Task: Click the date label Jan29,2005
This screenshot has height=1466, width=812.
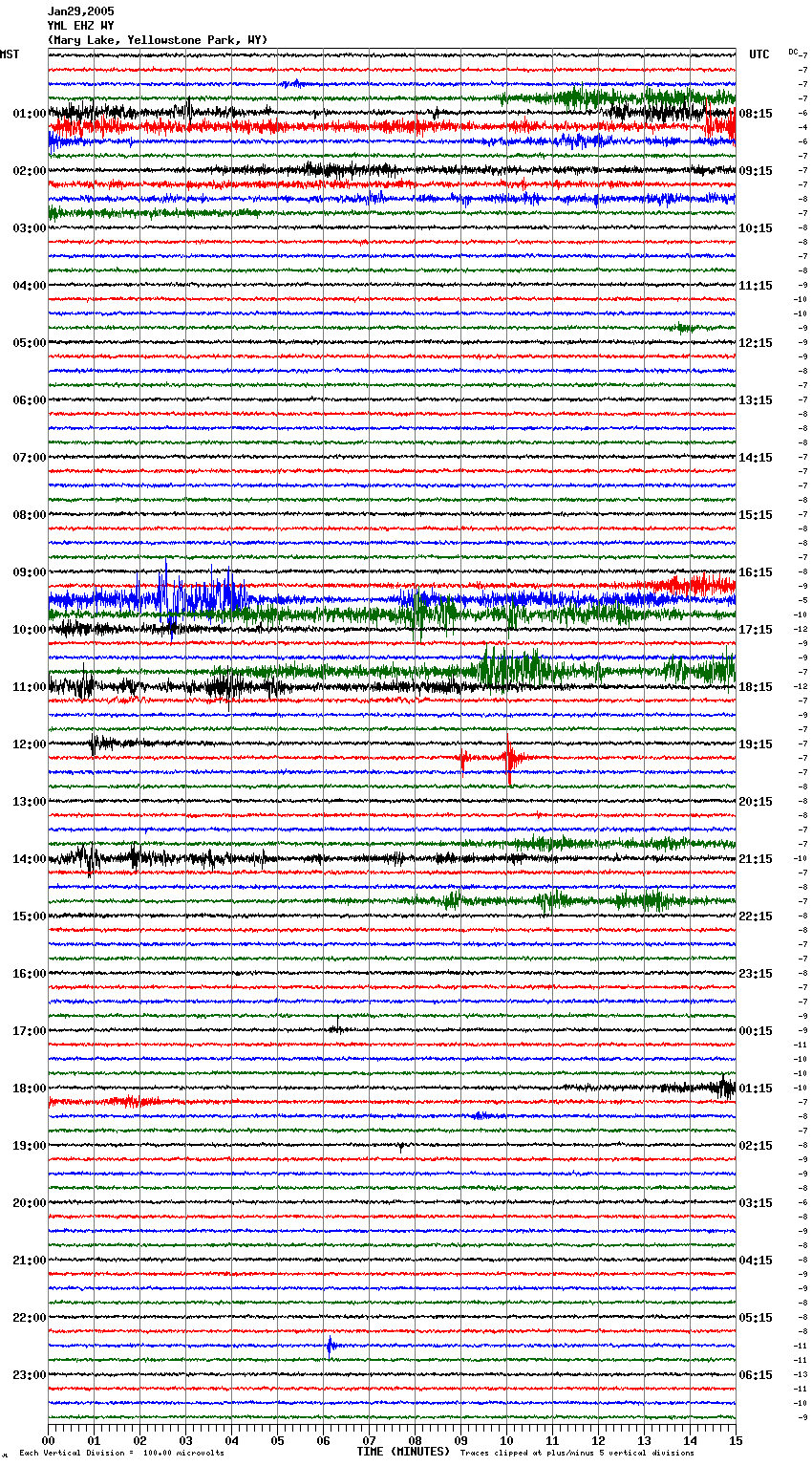Action: [80, 11]
